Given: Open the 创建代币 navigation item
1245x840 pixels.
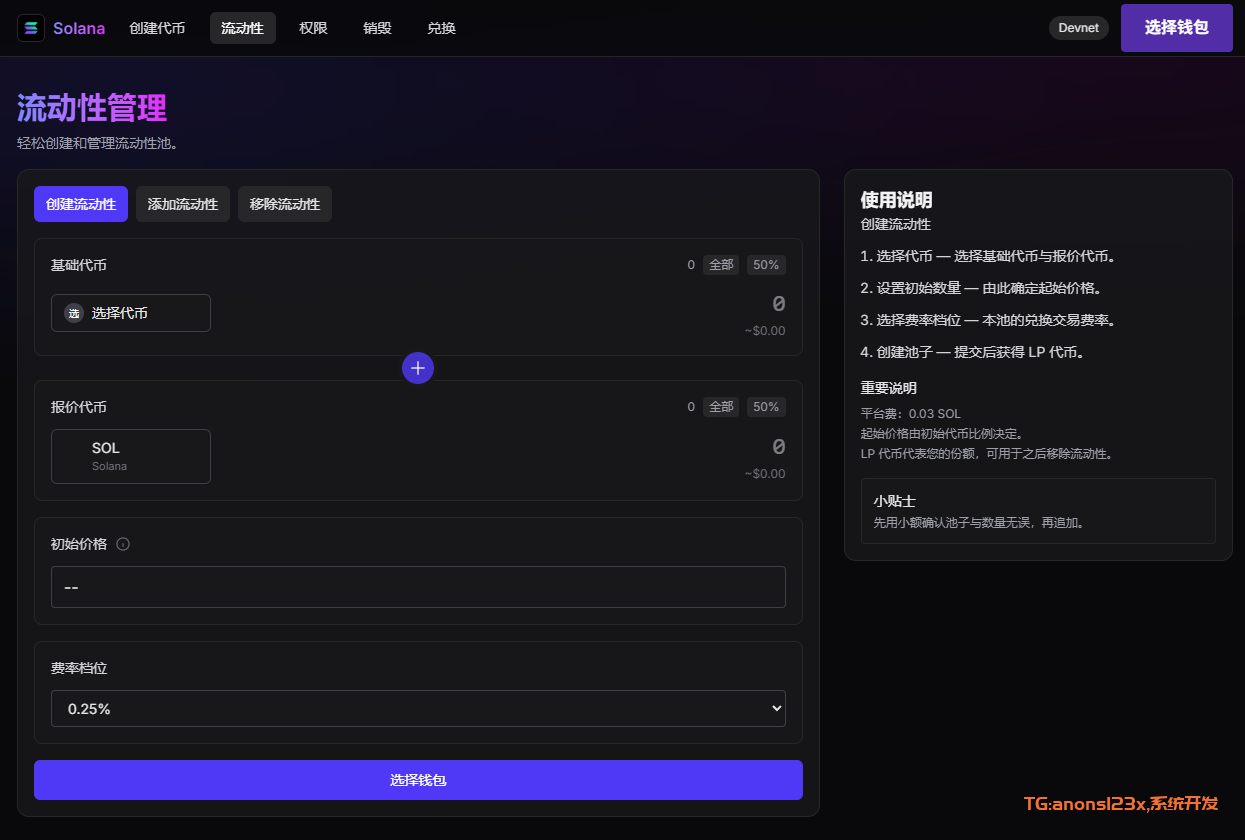Looking at the screenshot, I should point(157,28).
